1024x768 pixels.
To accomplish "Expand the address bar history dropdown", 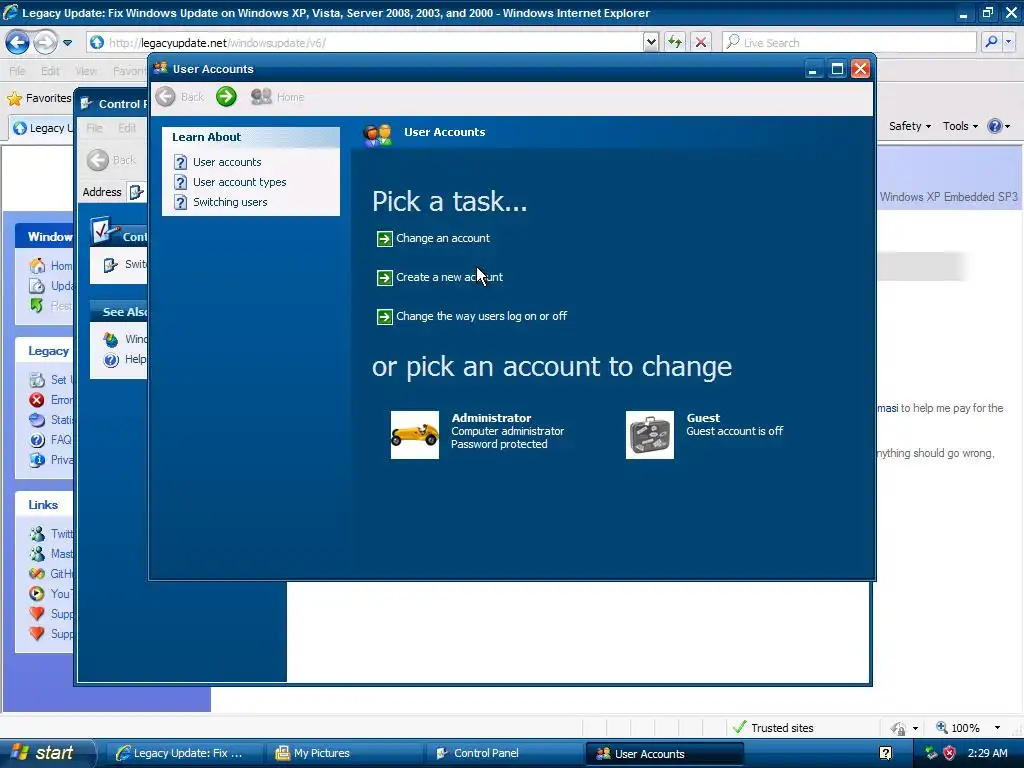I will pos(650,43).
